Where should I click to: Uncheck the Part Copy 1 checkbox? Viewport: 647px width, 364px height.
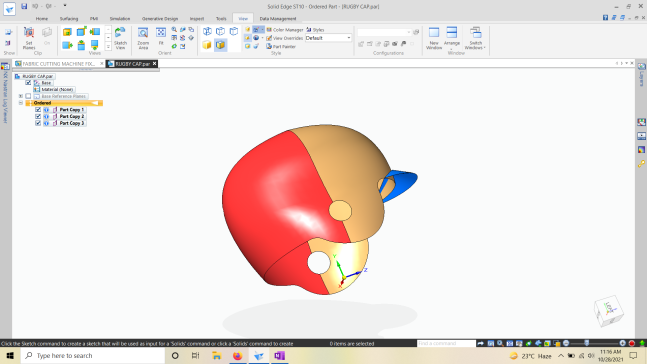click(x=38, y=110)
